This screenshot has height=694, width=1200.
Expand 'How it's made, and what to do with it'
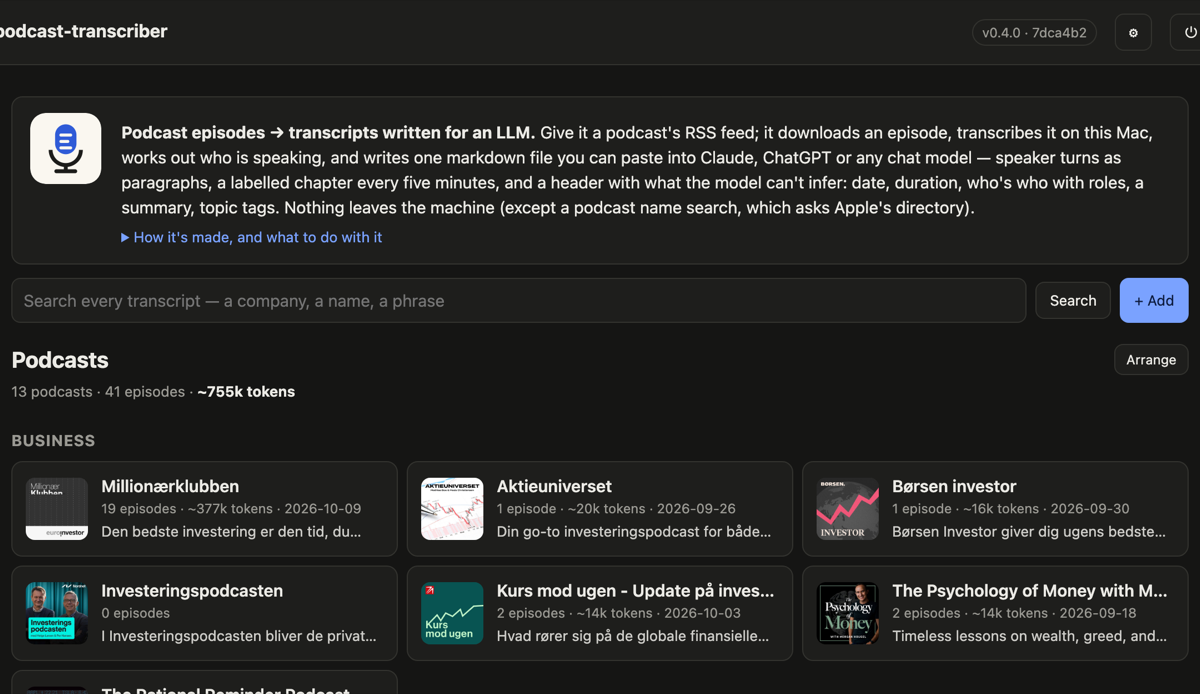click(x=251, y=237)
